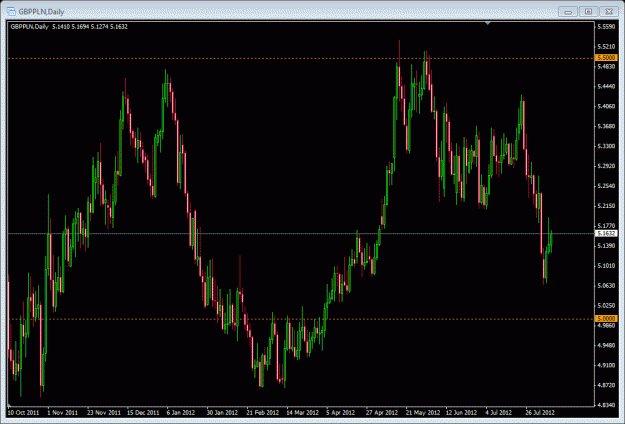Viewport: 625px width, 424px height.
Task: Click the 5.3680 price axis value
Action: 606,126
